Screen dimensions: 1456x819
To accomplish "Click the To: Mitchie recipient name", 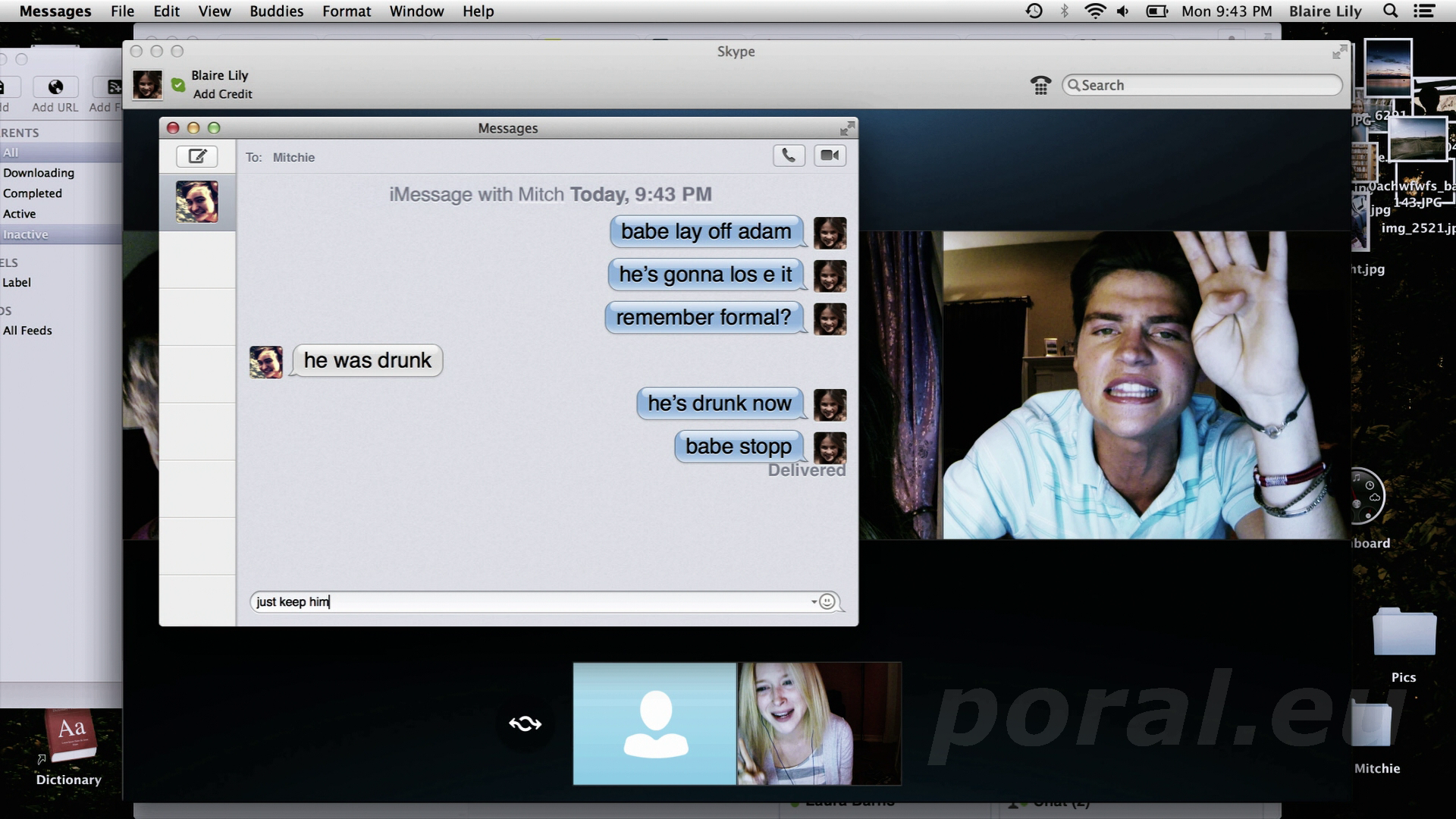I will click(x=293, y=157).
